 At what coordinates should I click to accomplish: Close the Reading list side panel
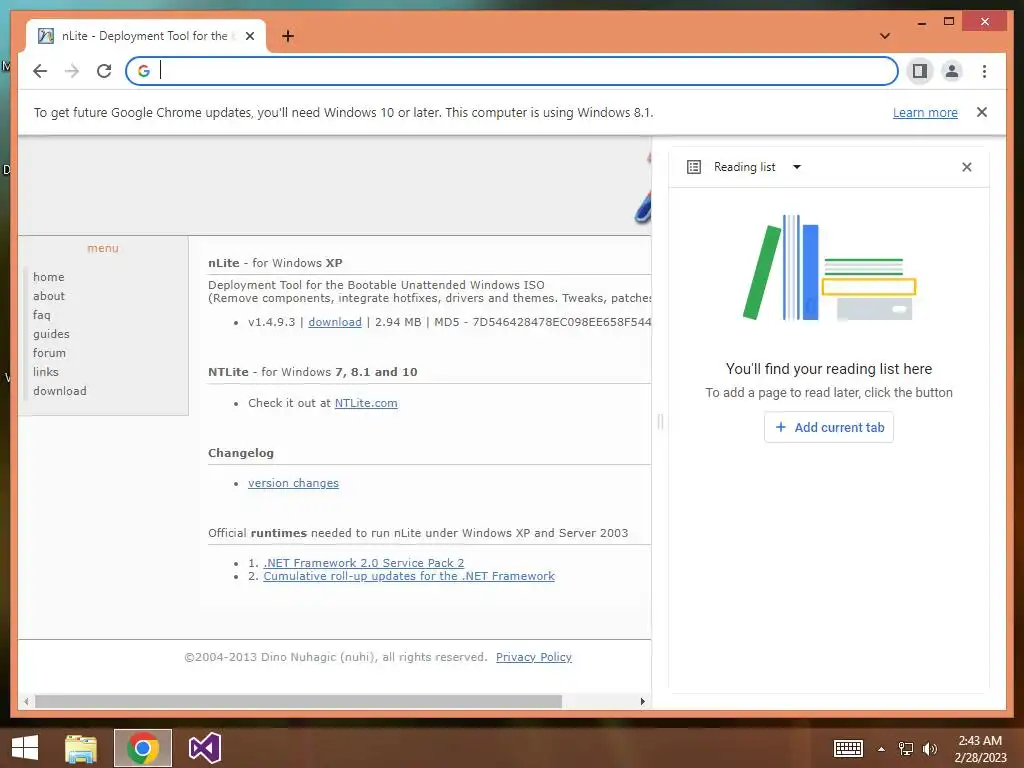[967, 167]
